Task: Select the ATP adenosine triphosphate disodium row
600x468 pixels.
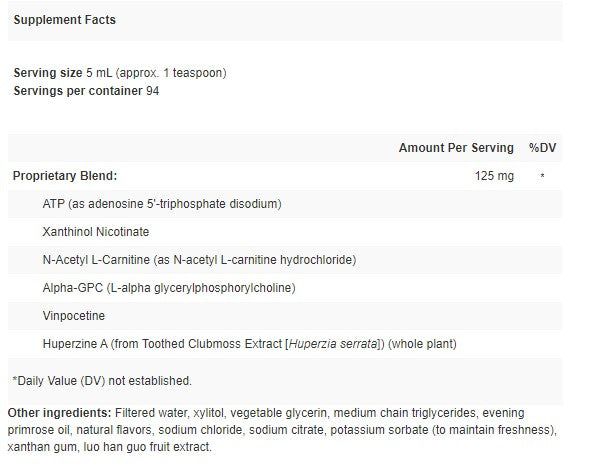Action: (161, 204)
